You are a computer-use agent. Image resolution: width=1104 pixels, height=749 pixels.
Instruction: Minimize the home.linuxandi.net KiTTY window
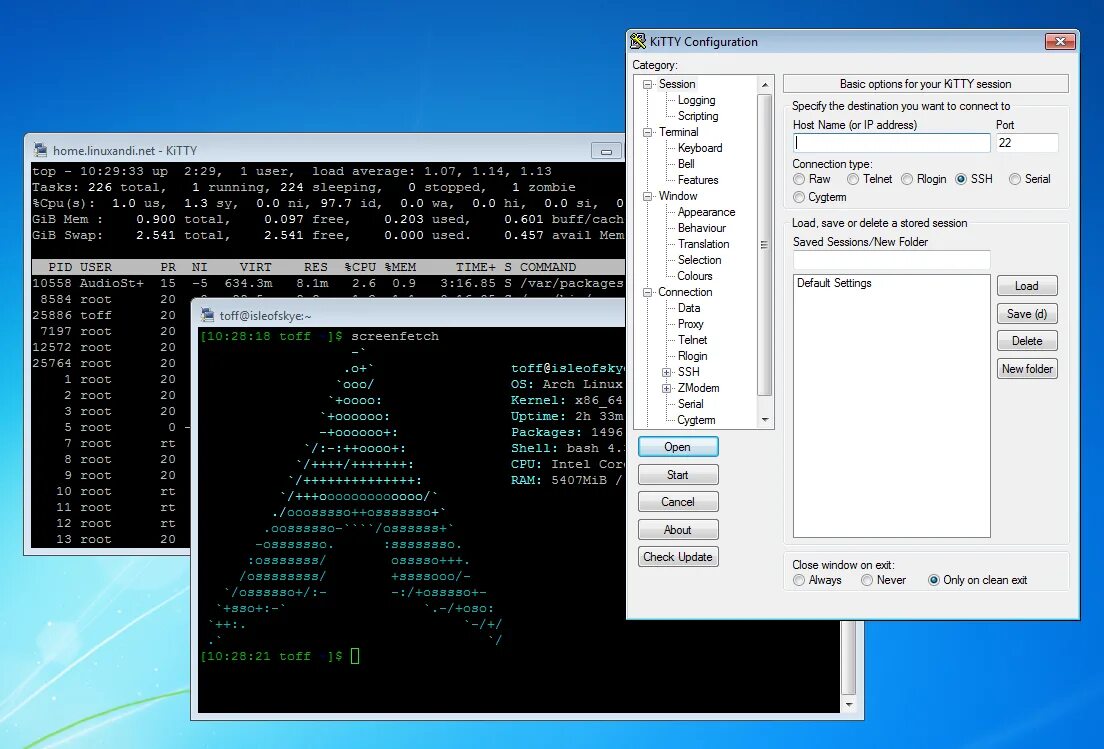pos(606,151)
